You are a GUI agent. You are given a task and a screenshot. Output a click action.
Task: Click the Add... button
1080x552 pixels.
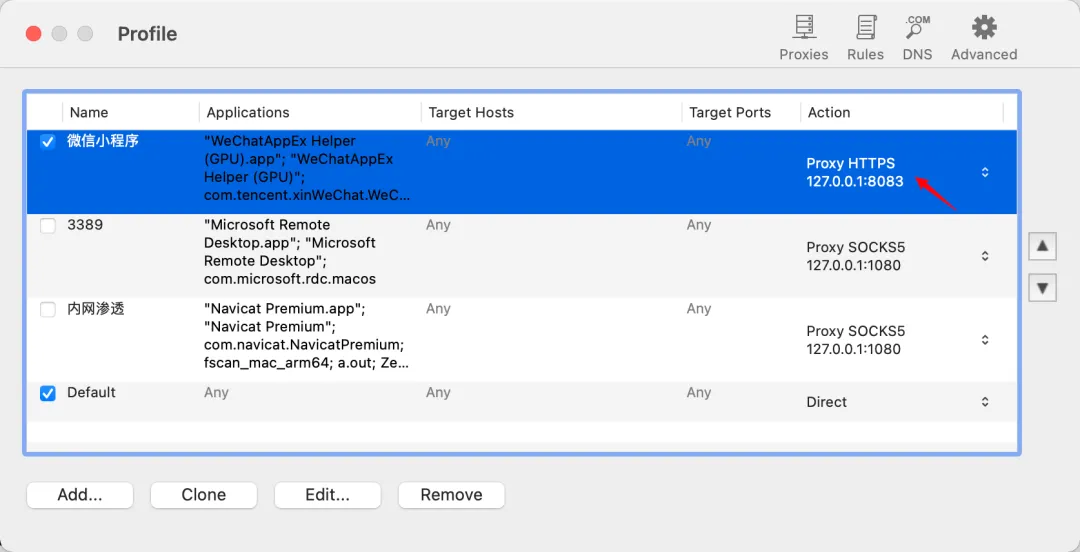click(x=80, y=495)
